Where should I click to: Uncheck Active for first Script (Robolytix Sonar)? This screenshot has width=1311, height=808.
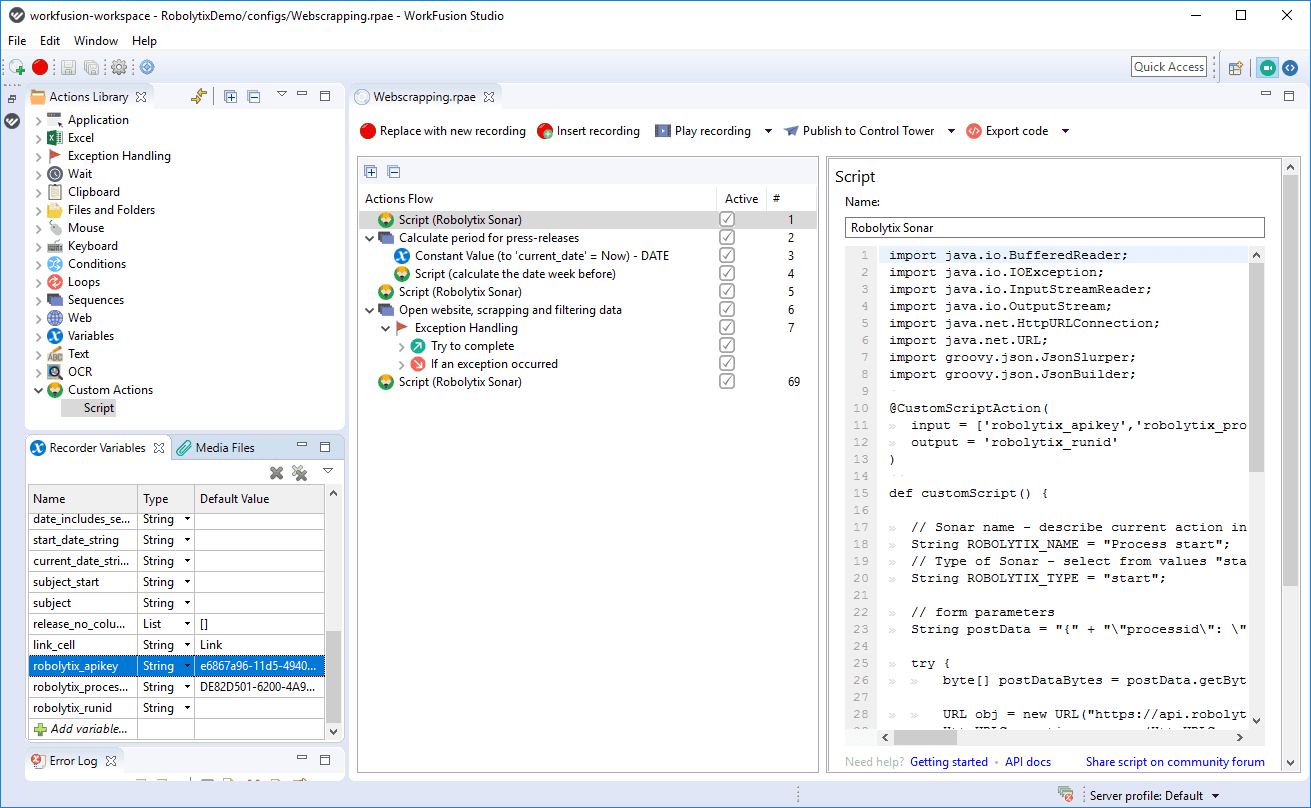727,220
